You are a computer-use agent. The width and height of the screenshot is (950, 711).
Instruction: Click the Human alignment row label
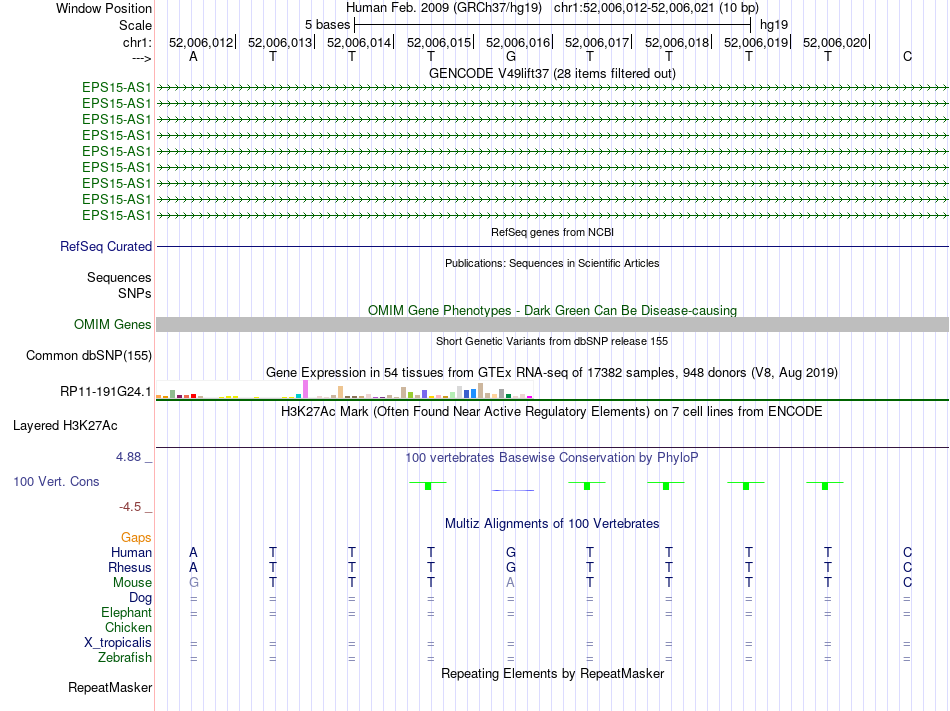coord(131,552)
